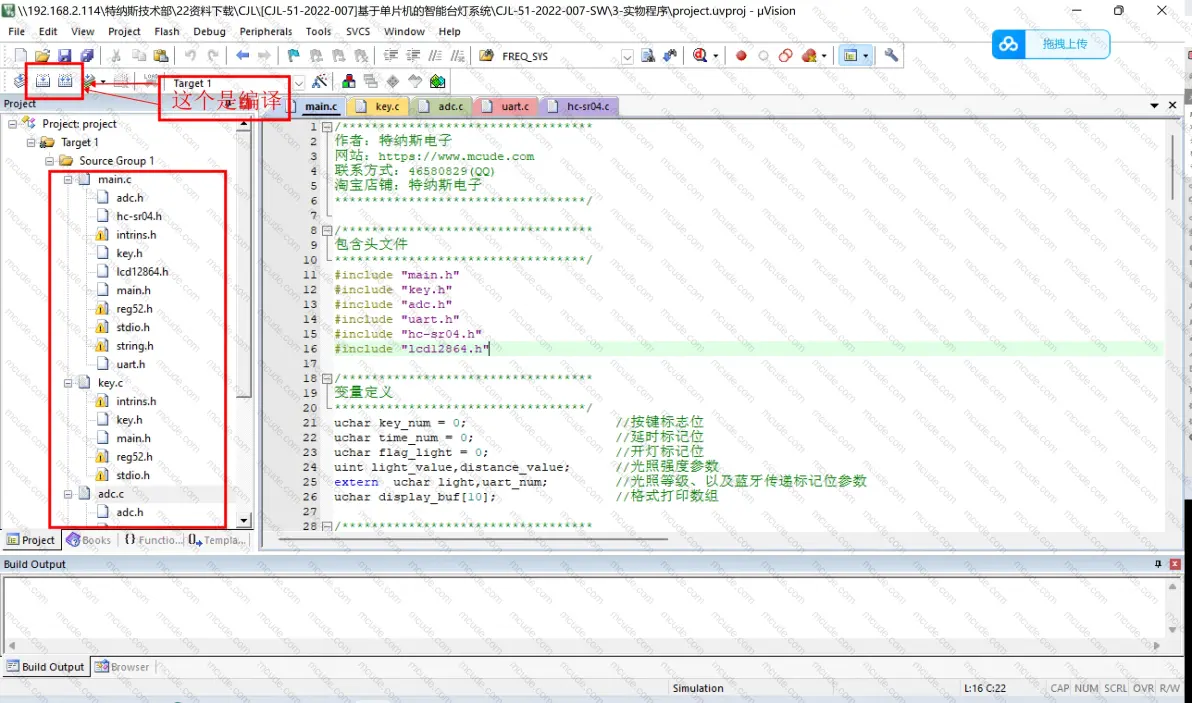1192x703 pixels.
Task: Collapse the Source Group 1 node
Action: (49, 160)
